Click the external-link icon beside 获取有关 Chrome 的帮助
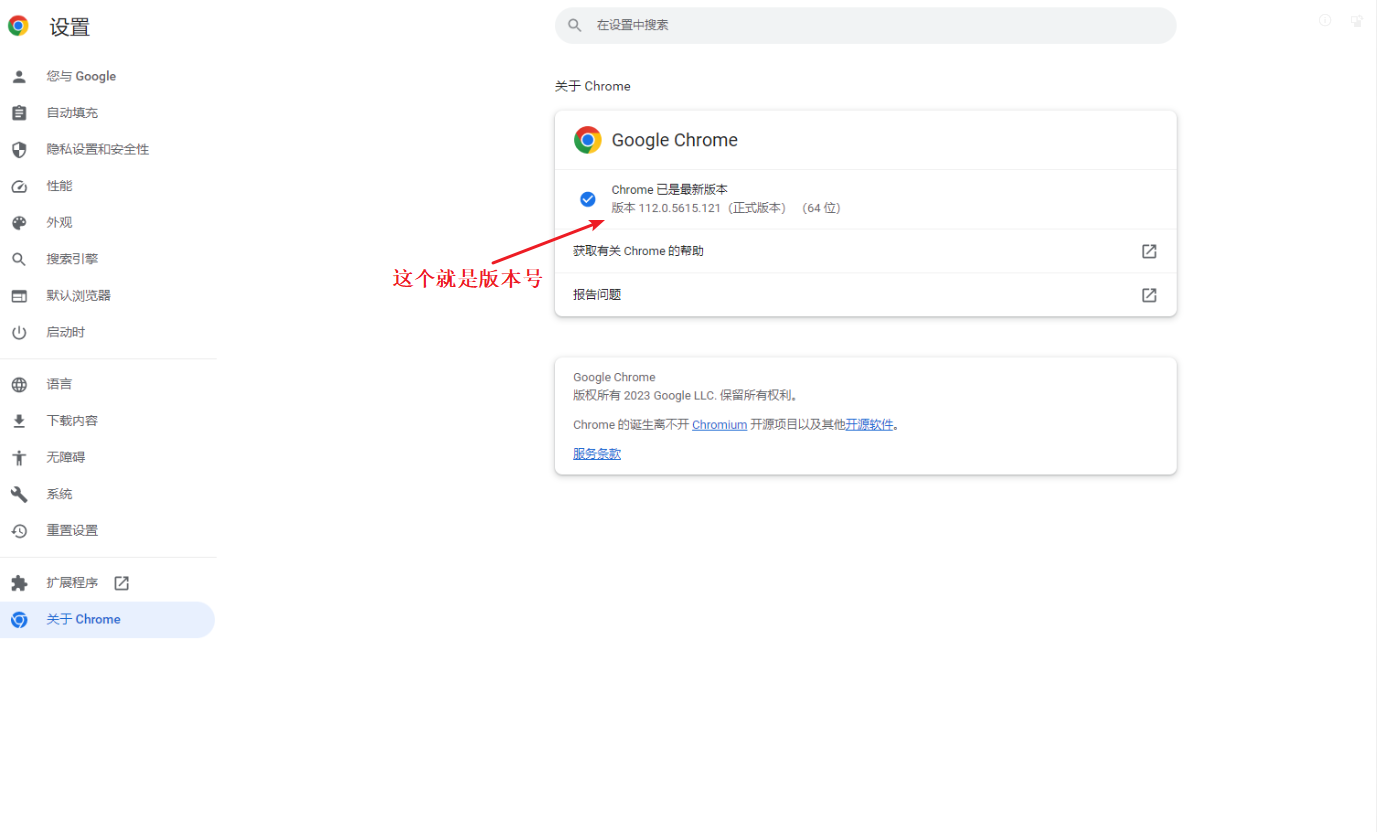This screenshot has width=1377, height=832. click(x=1149, y=251)
